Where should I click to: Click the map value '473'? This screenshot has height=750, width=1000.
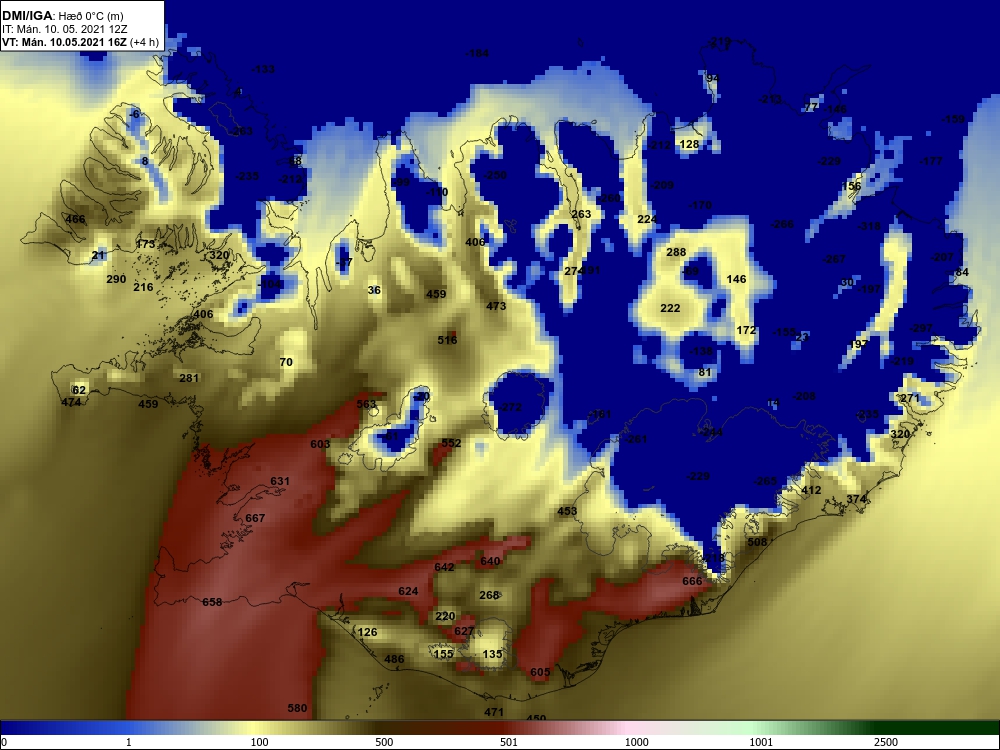[x=496, y=306]
